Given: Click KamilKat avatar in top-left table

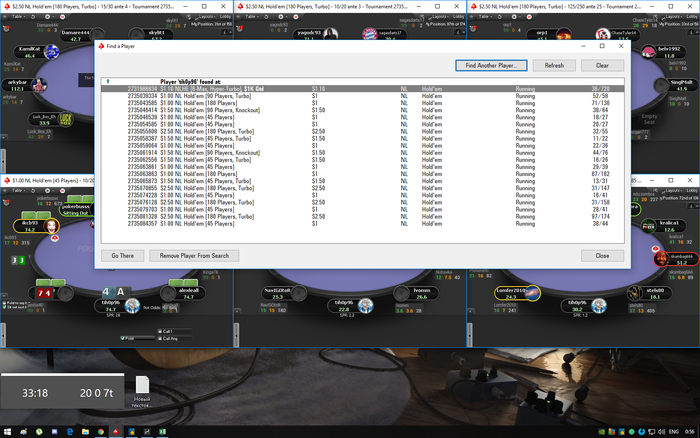Looking at the screenshot, I should pos(51,52).
